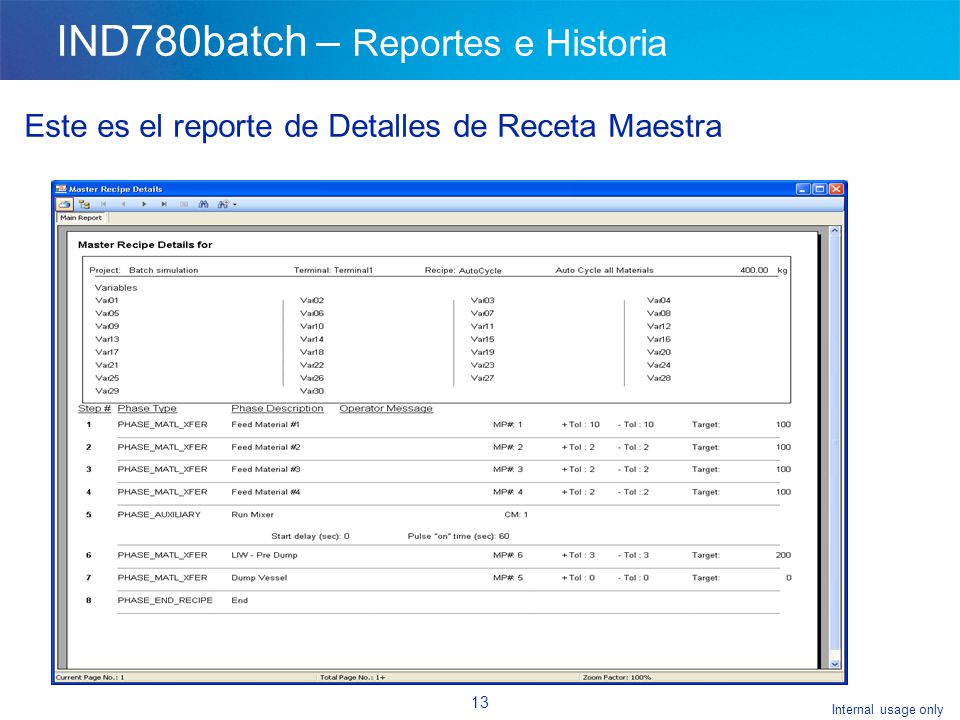Go to first page arrow icon

point(103,204)
